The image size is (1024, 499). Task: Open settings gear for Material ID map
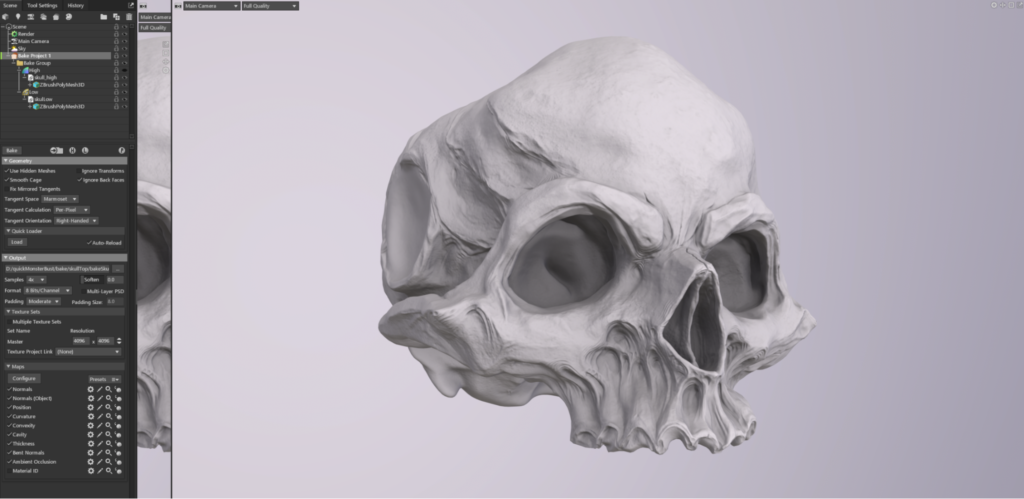(91, 471)
